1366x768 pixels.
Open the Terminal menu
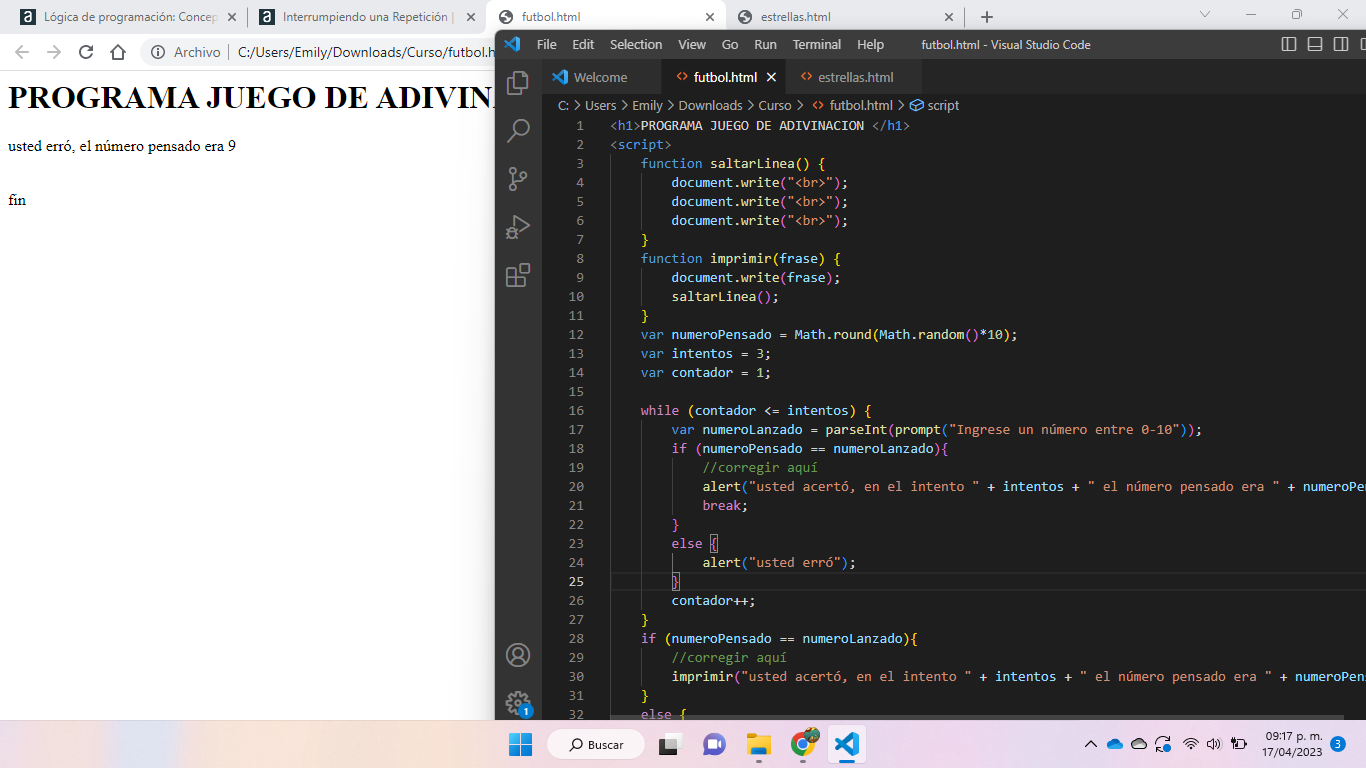pos(817,44)
